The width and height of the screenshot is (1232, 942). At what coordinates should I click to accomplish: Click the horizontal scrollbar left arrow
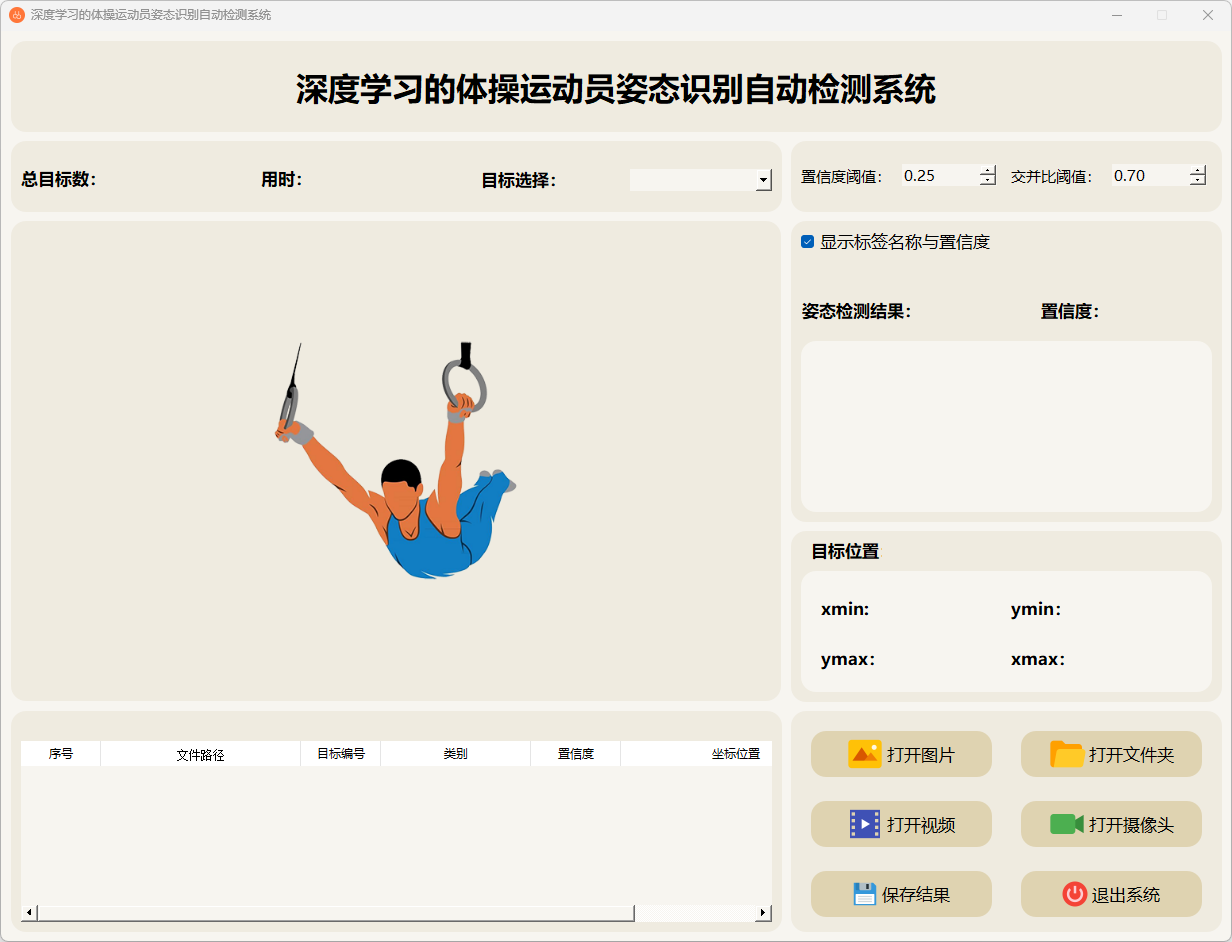point(29,913)
